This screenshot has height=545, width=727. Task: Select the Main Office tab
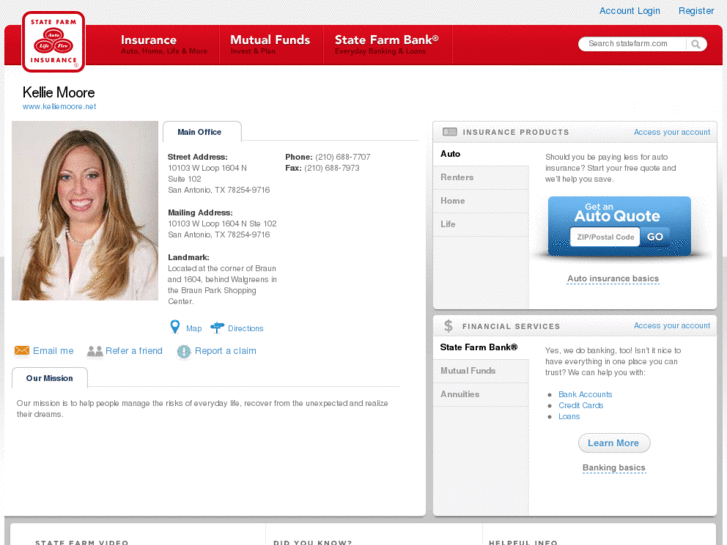tap(202, 132)
